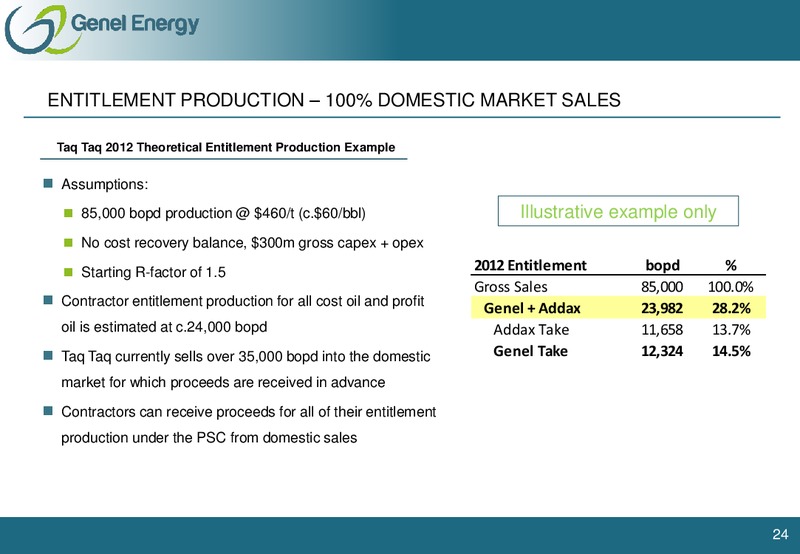The height and width of the screenshot is (554, 800).
Task: Click the 85,000 value in Gross Sales row
Action: point(662,287)
